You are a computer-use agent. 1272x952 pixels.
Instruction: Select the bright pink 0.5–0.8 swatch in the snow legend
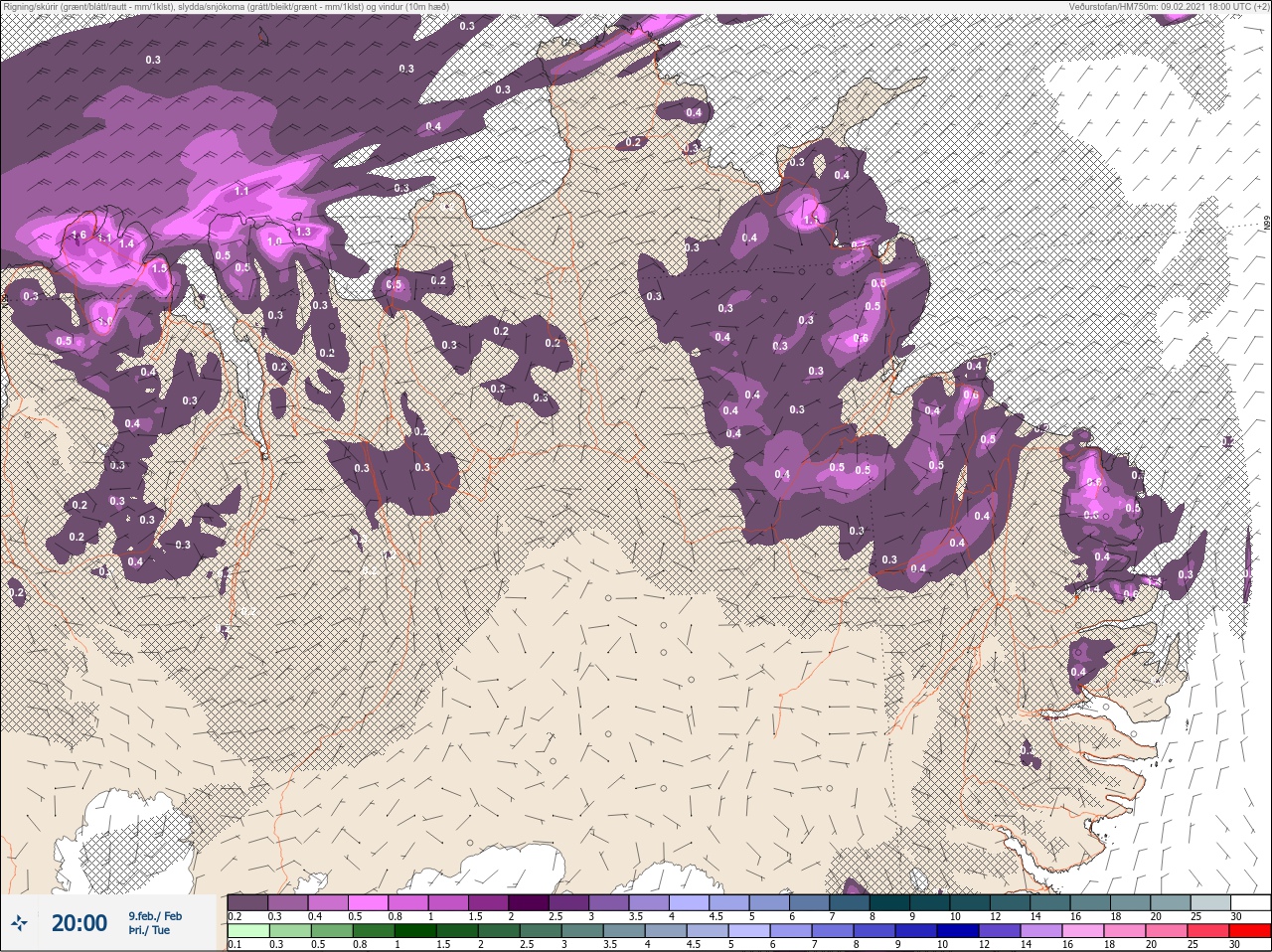(368, 902)
